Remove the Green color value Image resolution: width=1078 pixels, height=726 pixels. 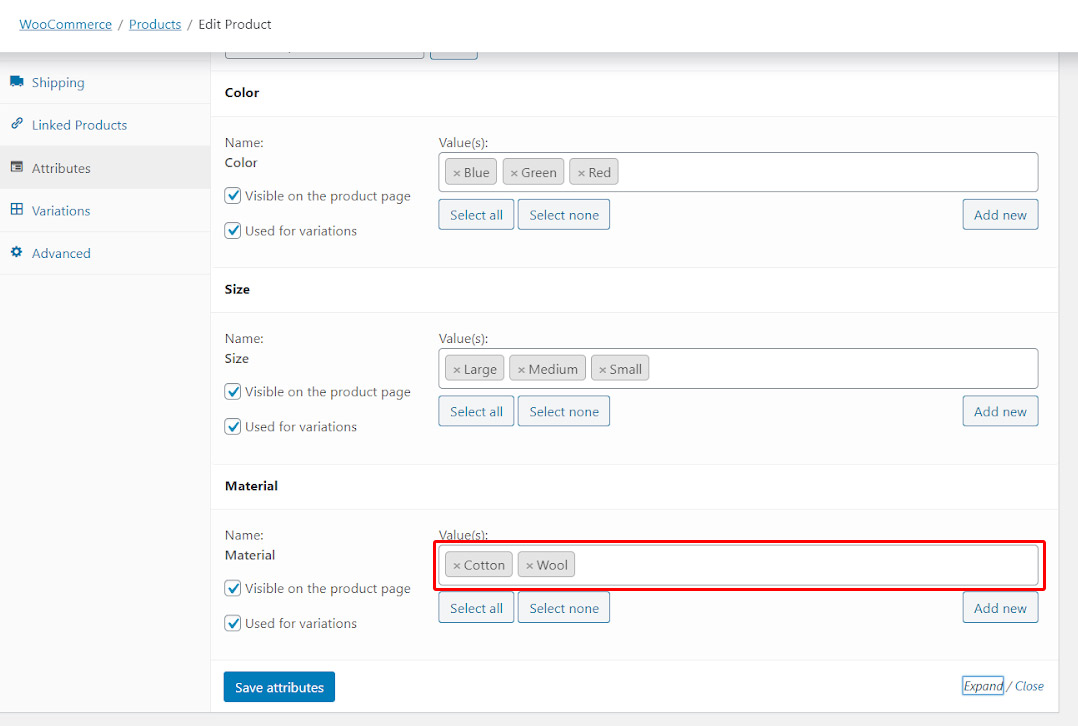tap(514, 173)
